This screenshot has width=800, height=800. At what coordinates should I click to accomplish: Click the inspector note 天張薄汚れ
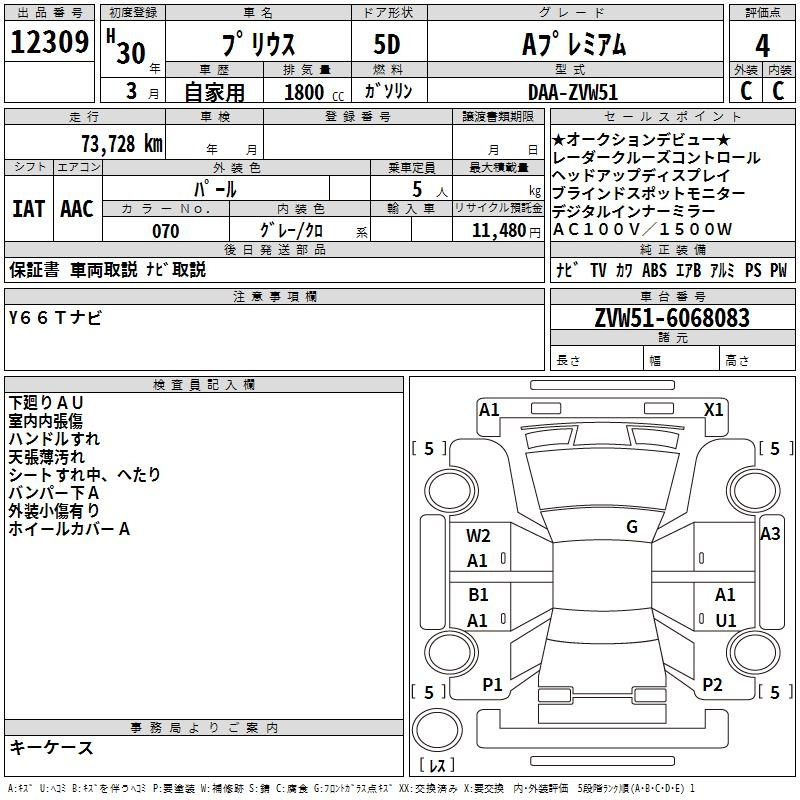pos(46,457)
